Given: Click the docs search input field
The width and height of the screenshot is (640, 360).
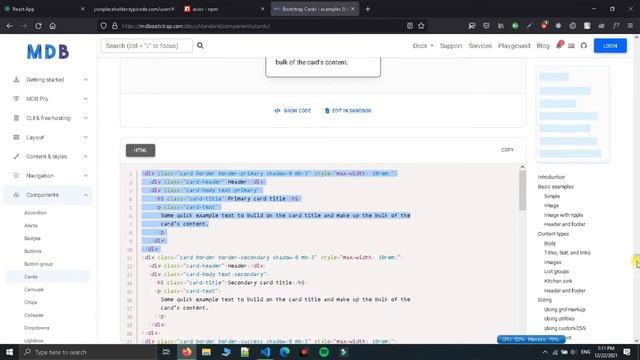Looking at the screenshot, I should point(147,46).
